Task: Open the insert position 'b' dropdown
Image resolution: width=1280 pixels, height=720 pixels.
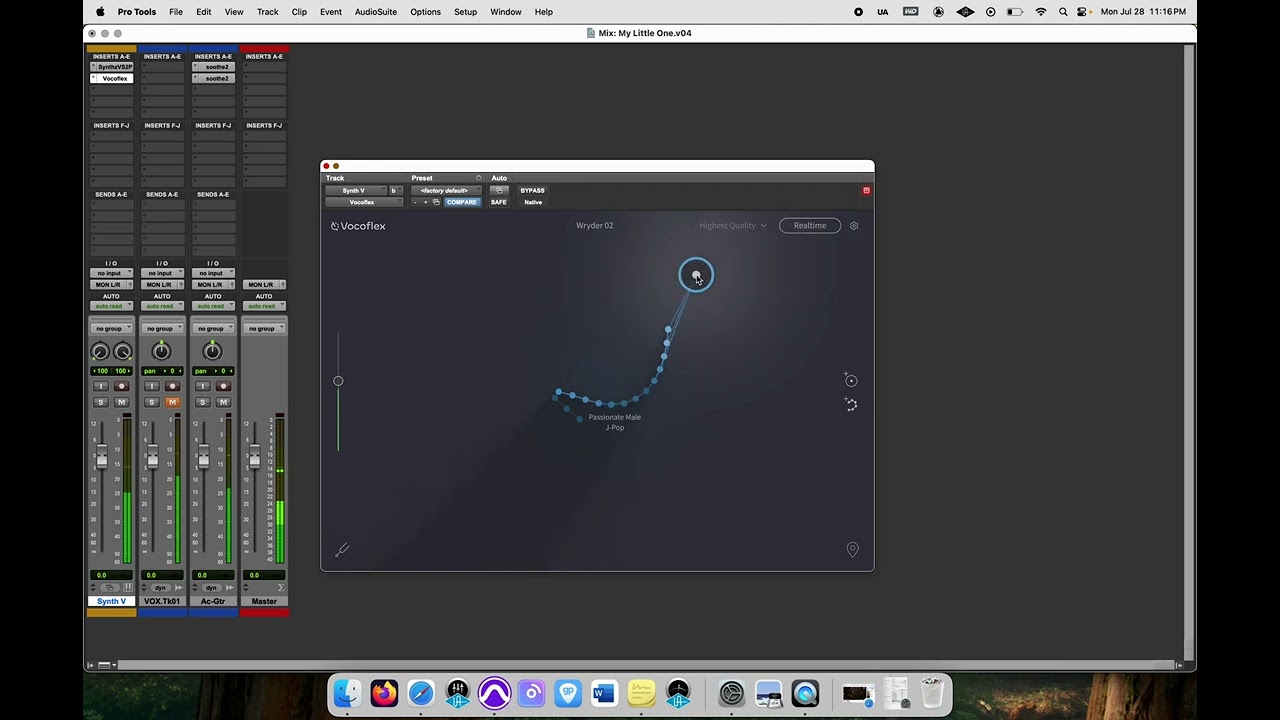Action: point(394,190)
